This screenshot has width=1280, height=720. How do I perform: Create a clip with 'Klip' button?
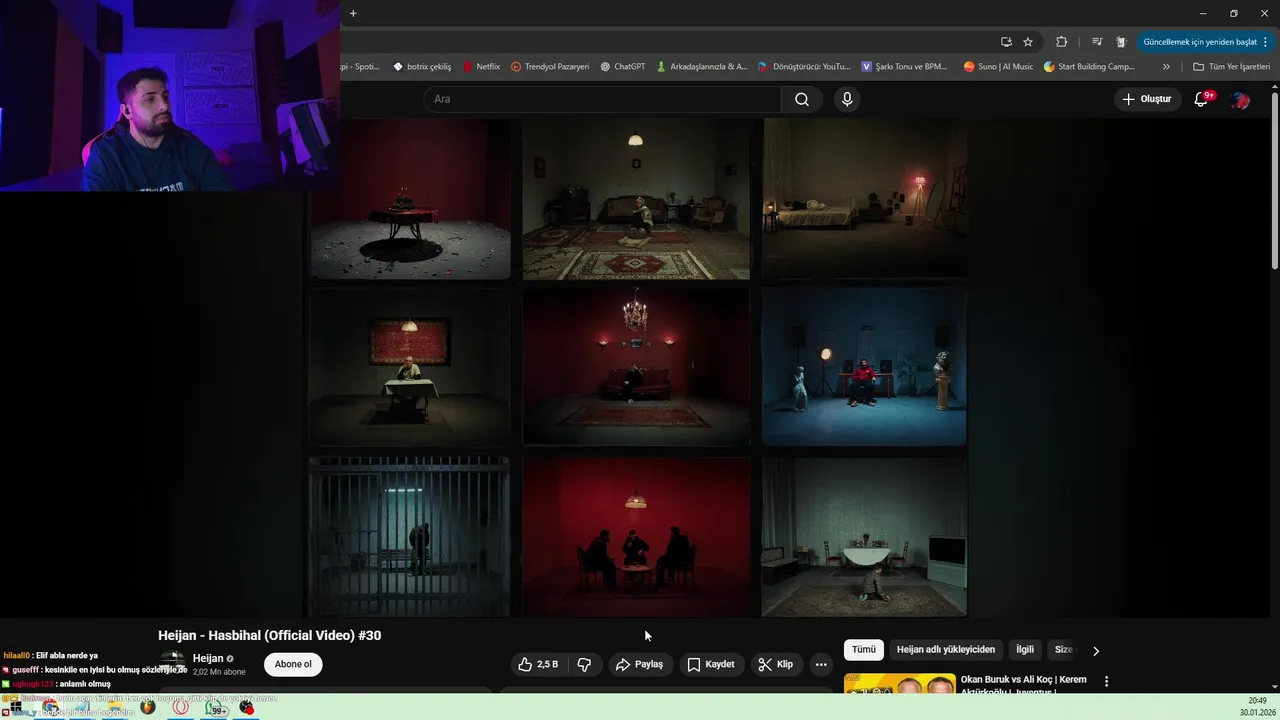pyautogui.click(x=776, y=664)
